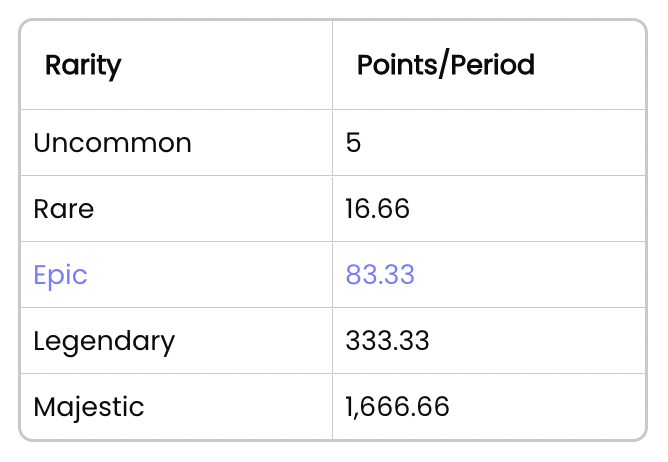Screen dimensions: 668x462
Task: Click the Rarity column header
Action: [x=83, y=65]
